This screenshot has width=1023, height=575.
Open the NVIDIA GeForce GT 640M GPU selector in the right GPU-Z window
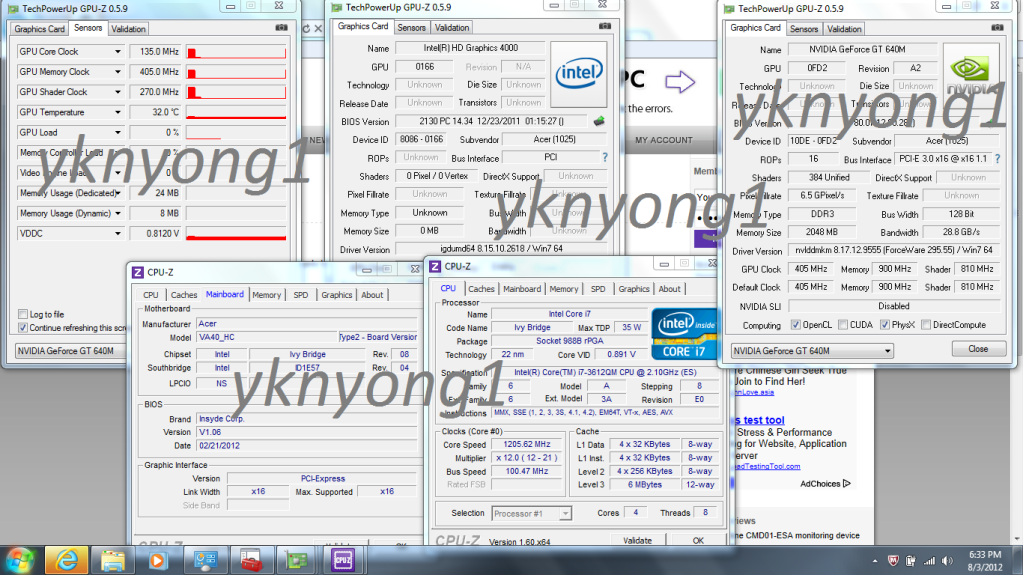(812, 350)
